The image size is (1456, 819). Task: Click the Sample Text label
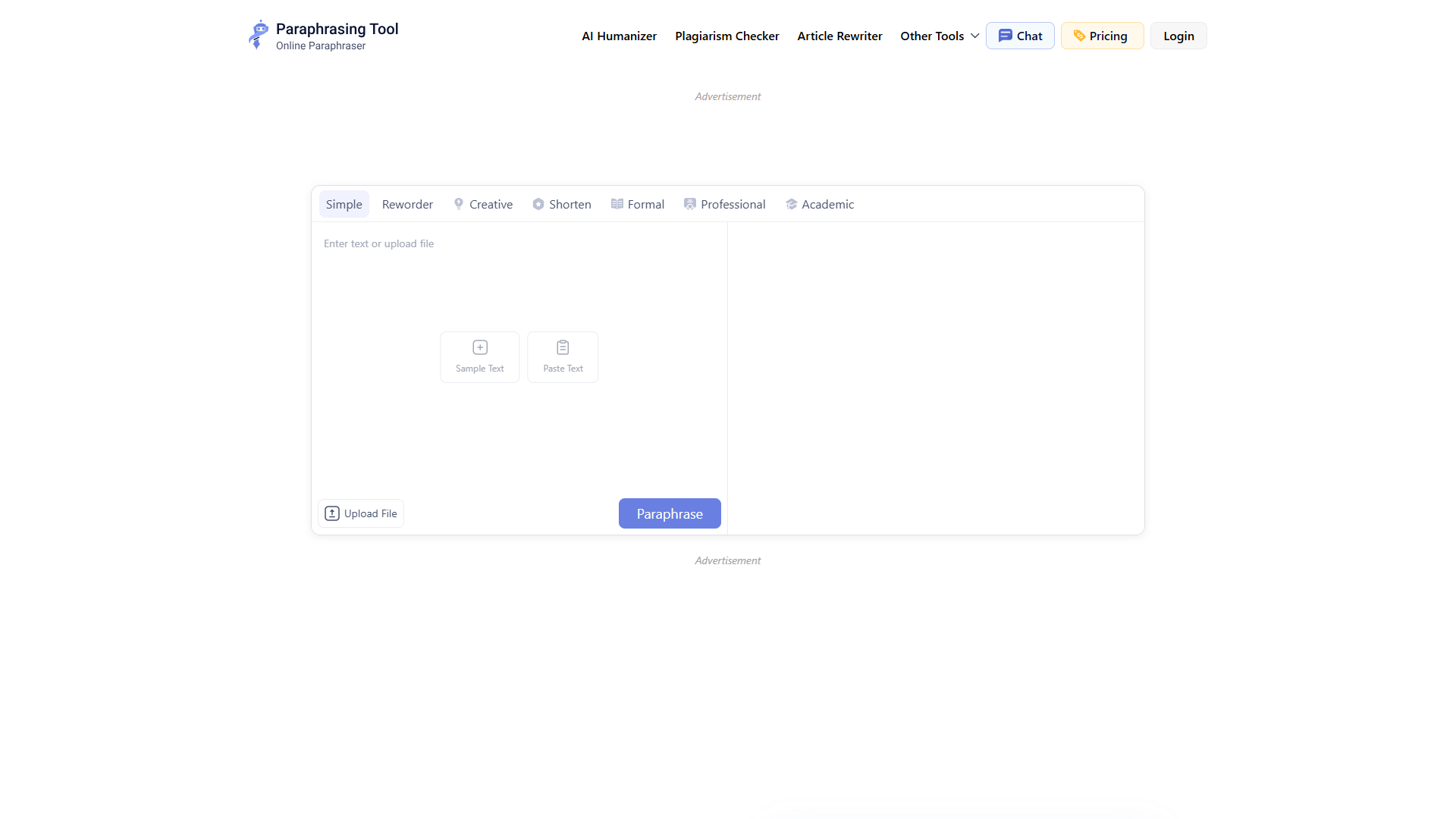[480, 369]
